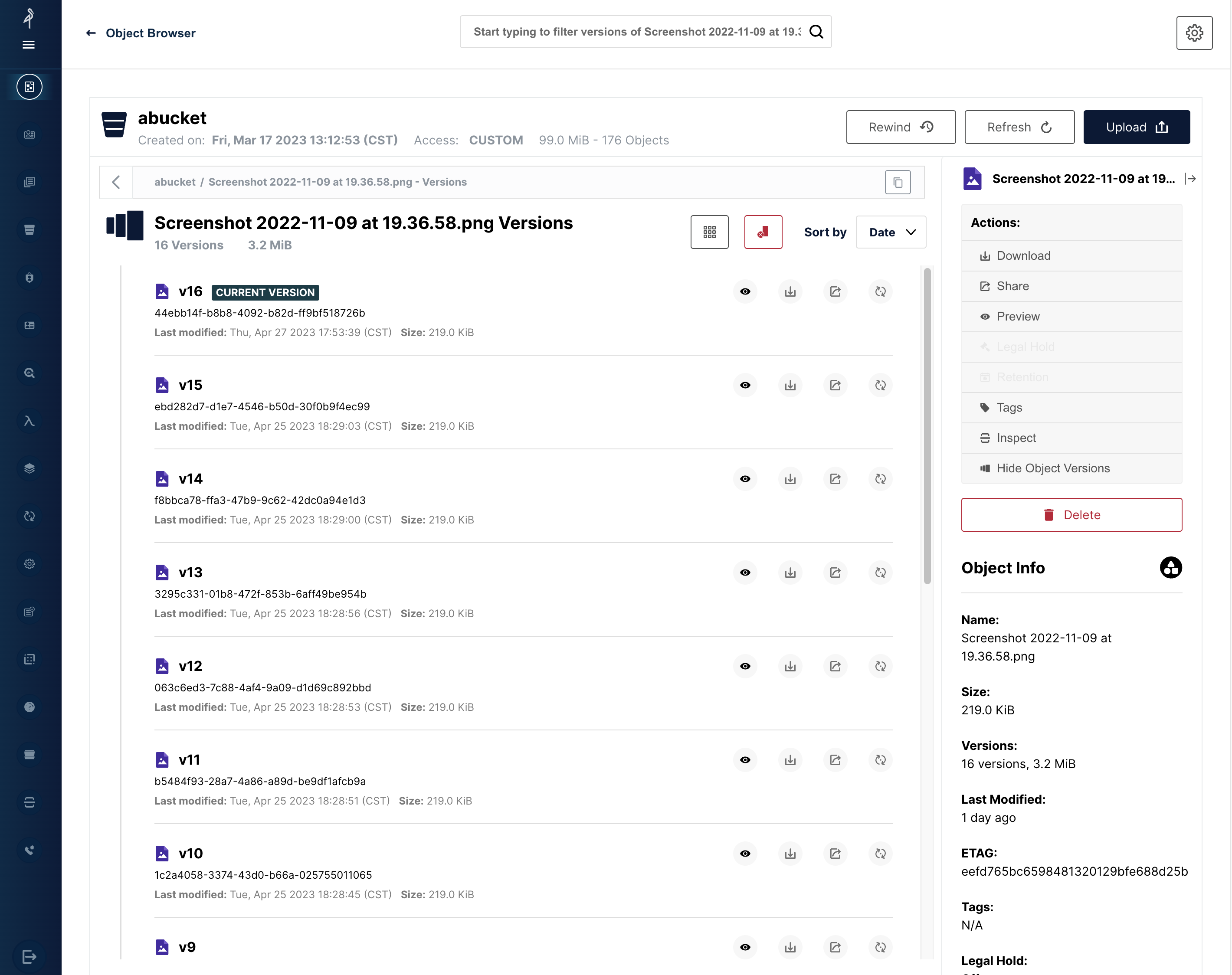The height and width of the screenshot is (975, 1232).
Task: Click version ID ebd282d7-d1e7-4546-b50d-30f0b9f4ec99
Action: click(262, 406)
